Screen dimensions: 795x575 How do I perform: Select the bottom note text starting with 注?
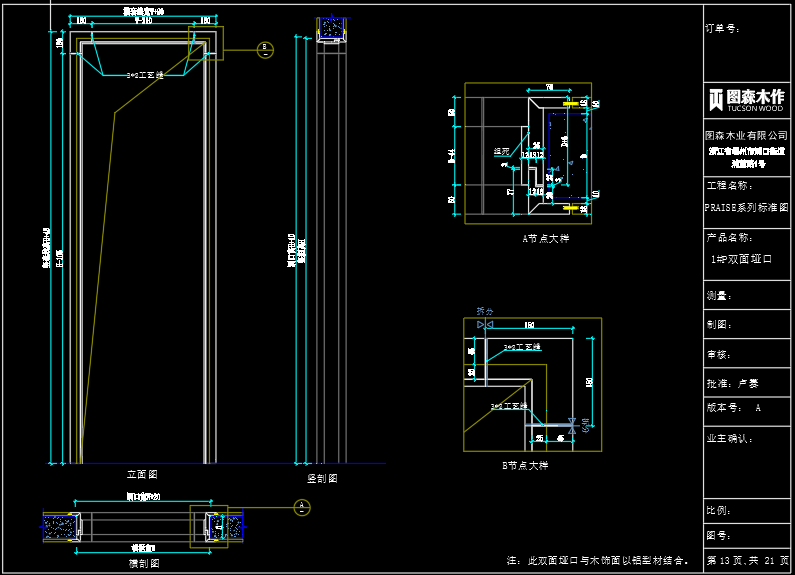(x=597, y=560)
